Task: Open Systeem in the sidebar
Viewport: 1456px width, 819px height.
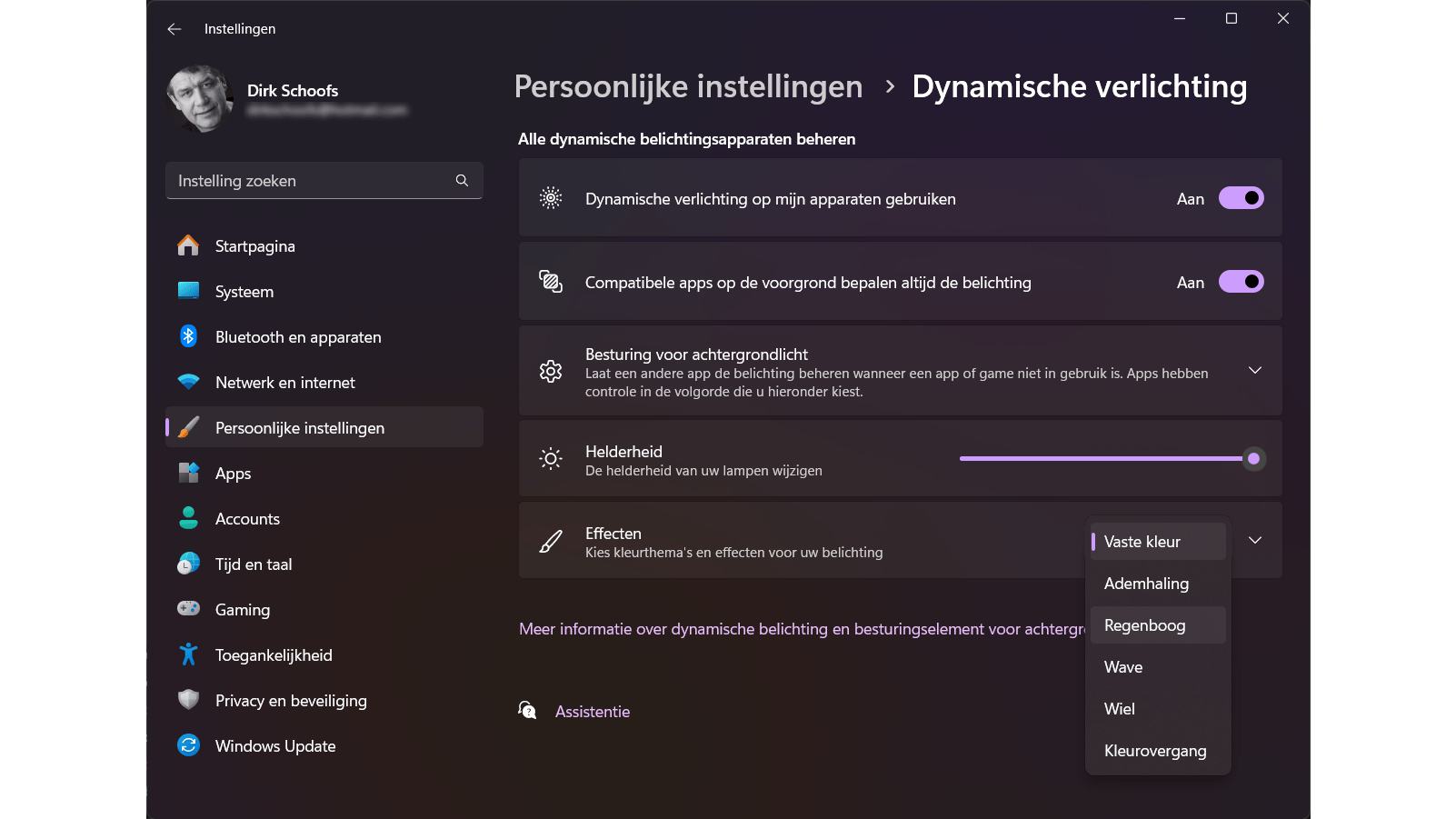Action: coord(244,292)
